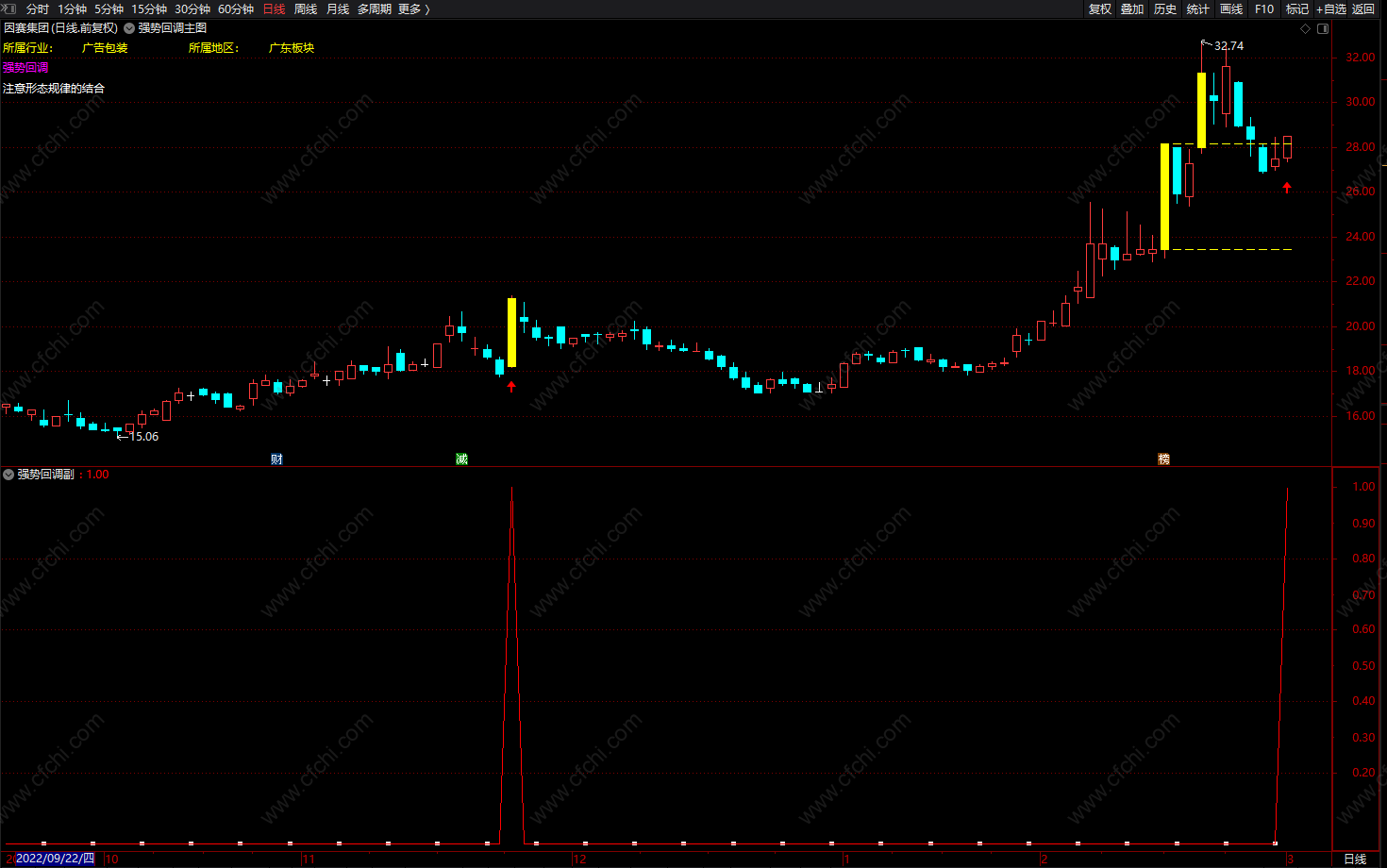1387x868 pixels.
Task: Click the stock title 因赛集团 (日线.前复权)
Action: click(60, 28)
